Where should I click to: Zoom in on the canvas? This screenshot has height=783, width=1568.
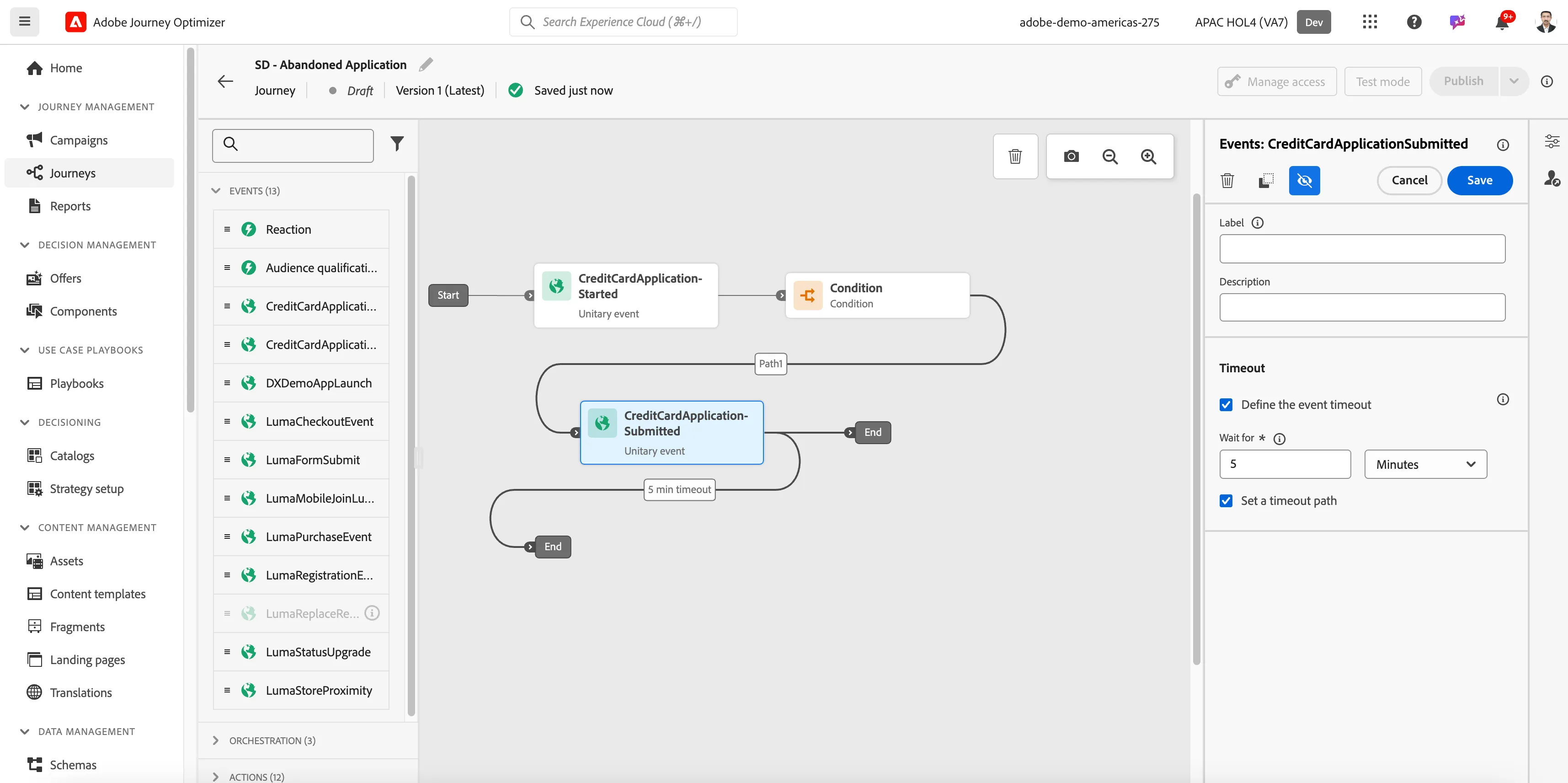coord(1149,156)
